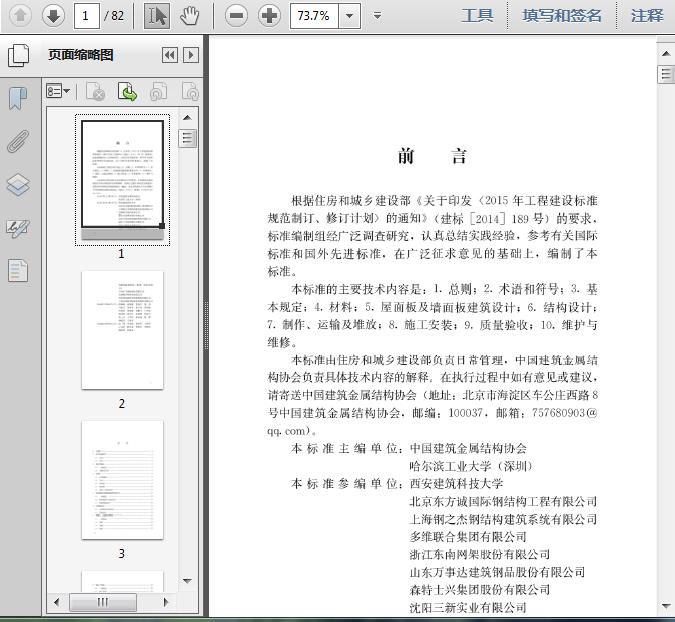Open the Bookmarks panel from the sidebar
Screen dimensions: 675x622
tap(18, 98)
